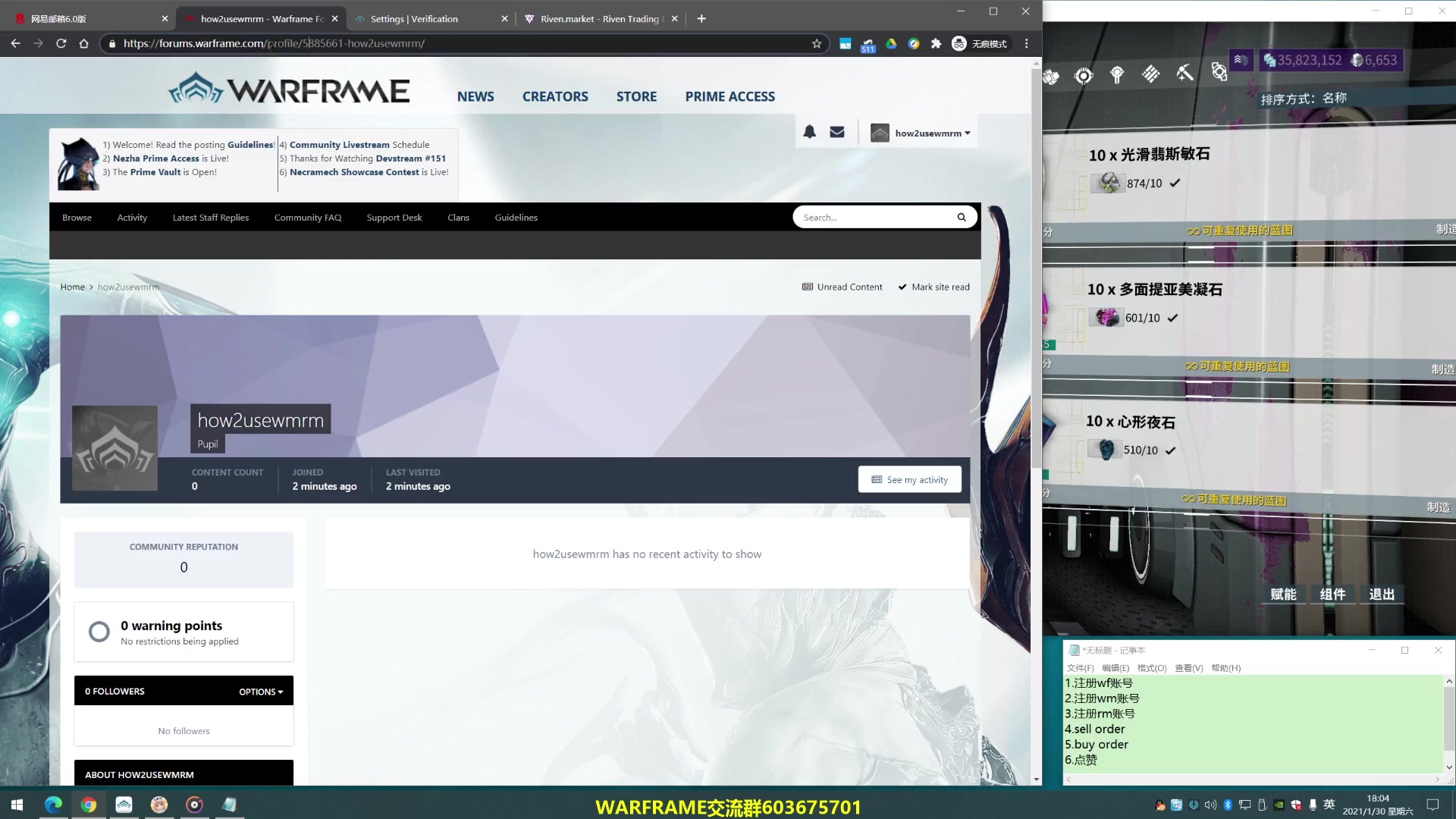Viewport: 1456px width, 819px height.
Task: Bookmark this page with the star icon
Action: click(817, 43)
